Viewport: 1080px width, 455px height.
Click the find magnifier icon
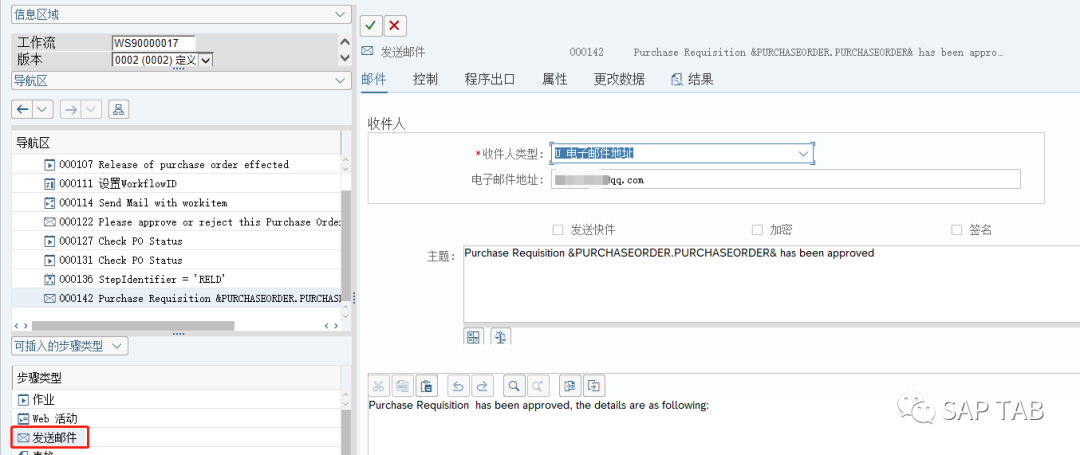point(514,385)
